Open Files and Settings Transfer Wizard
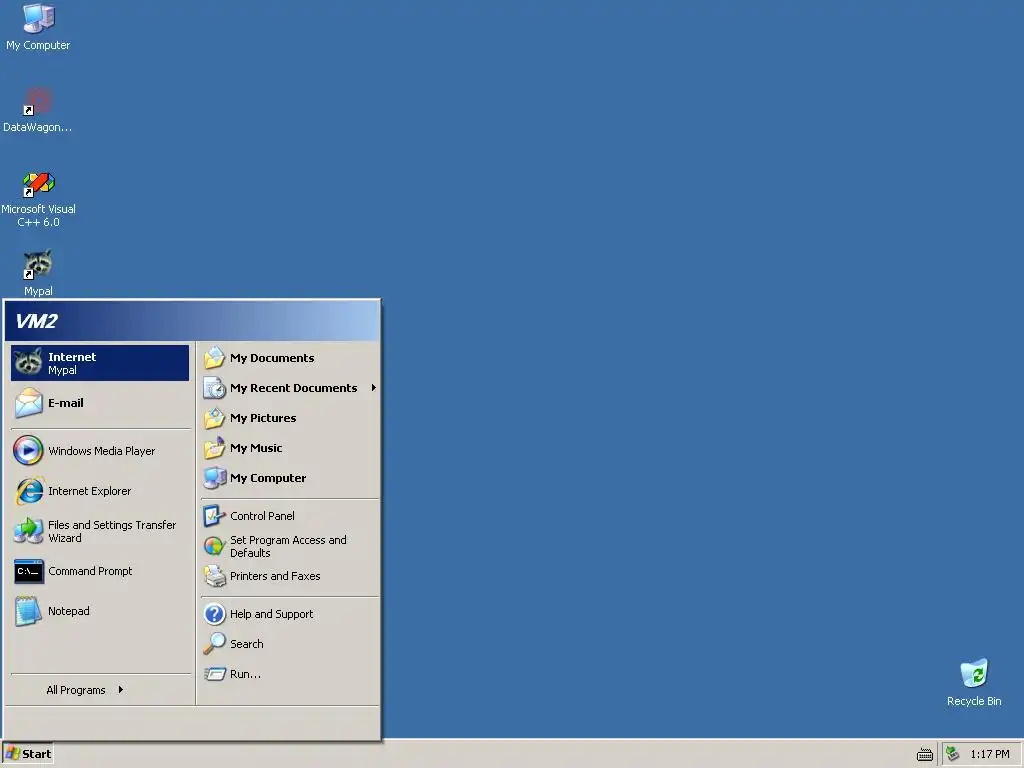The width and height of the screenshot is (1024, 768). 100,531
